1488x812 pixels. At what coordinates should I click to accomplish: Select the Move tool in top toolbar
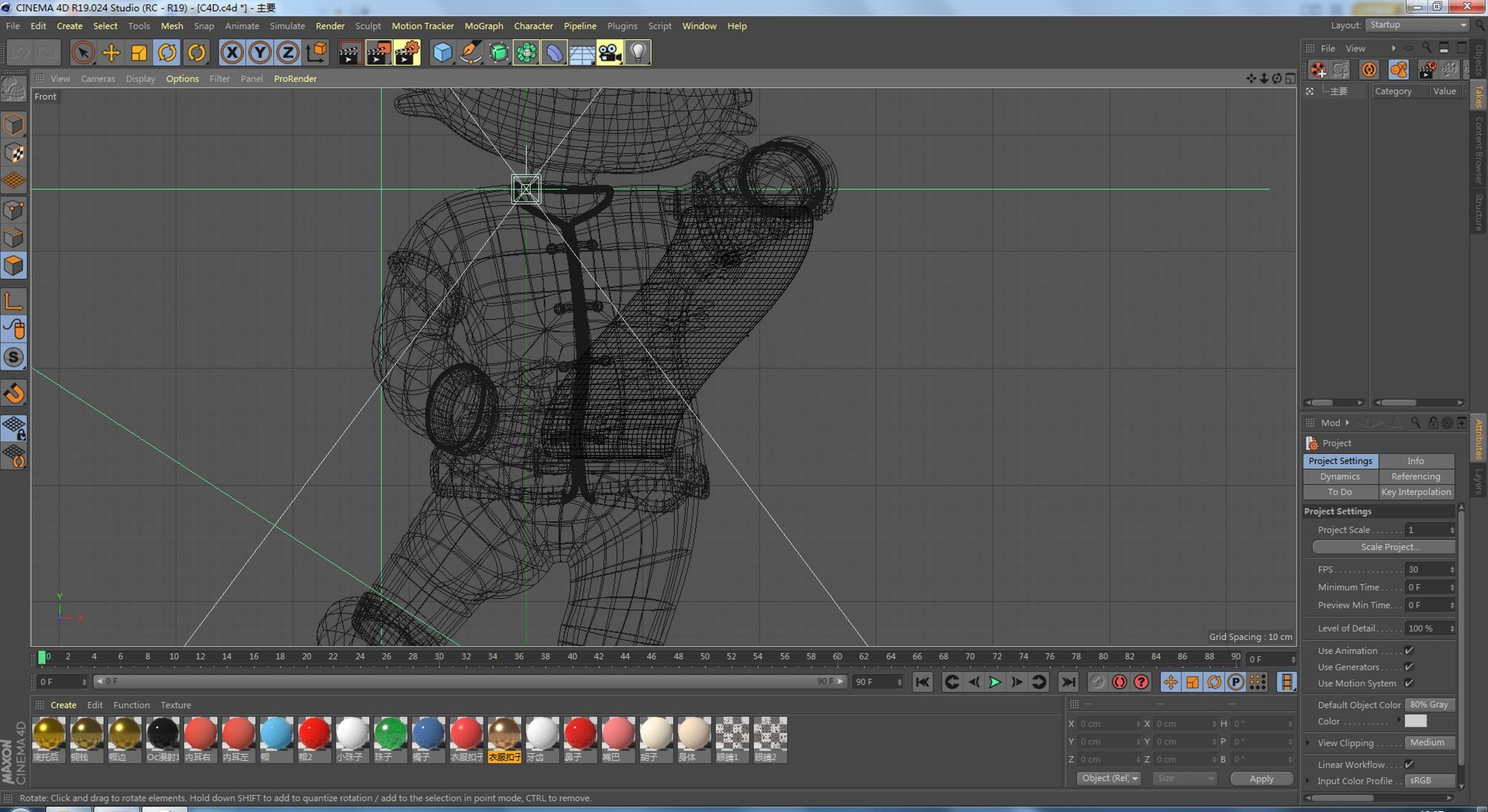[111, 53]
